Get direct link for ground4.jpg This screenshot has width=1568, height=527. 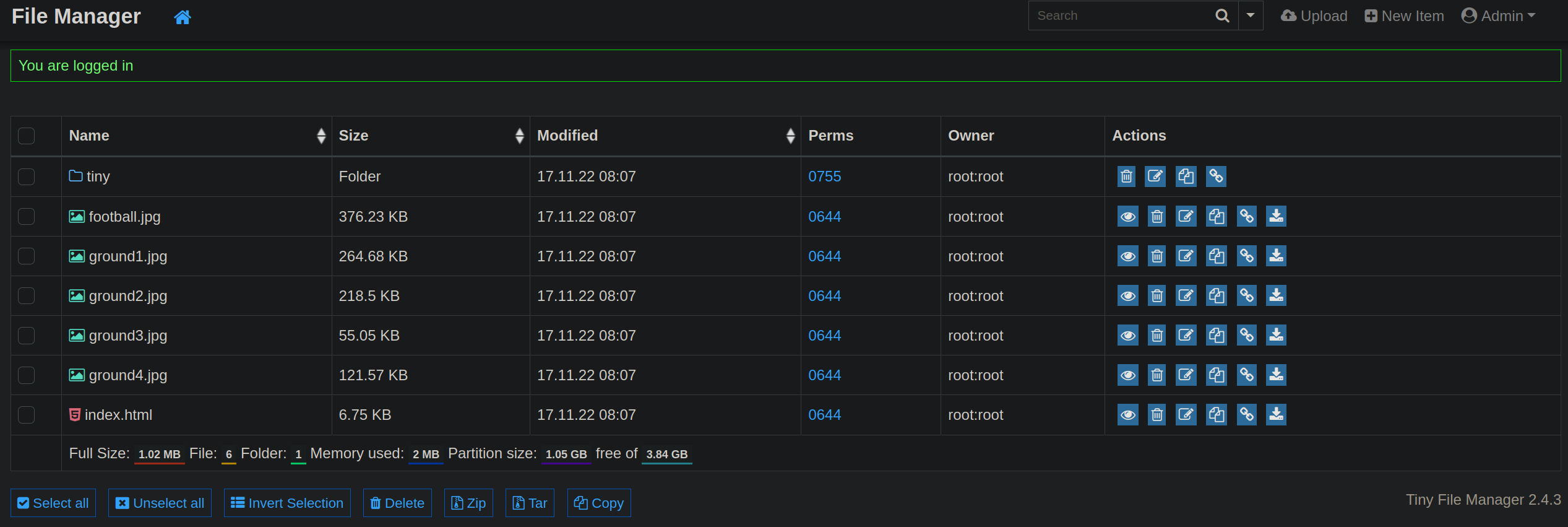click(x=1246, y=375)
